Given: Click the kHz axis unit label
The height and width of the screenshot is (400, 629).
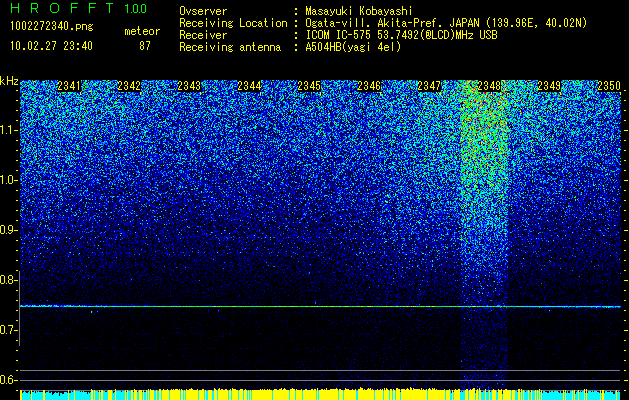Looking at the screenshot, I should 9,81.
